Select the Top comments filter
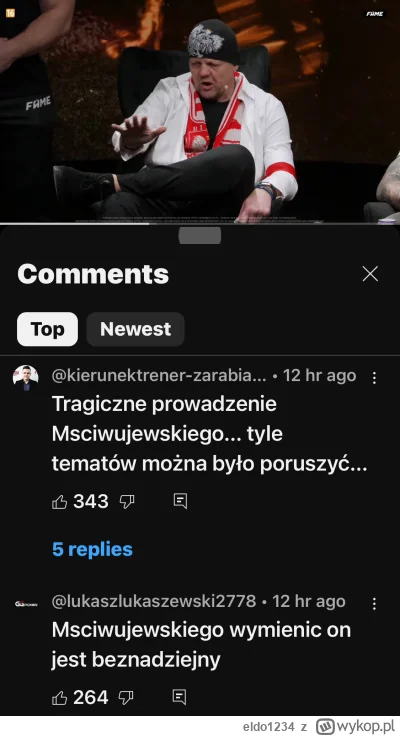 47,329
